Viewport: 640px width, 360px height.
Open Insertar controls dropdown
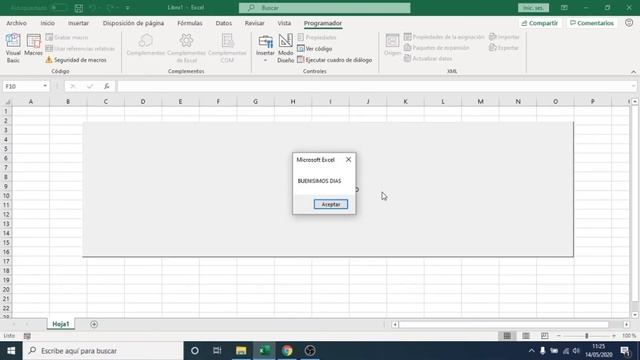265,48
